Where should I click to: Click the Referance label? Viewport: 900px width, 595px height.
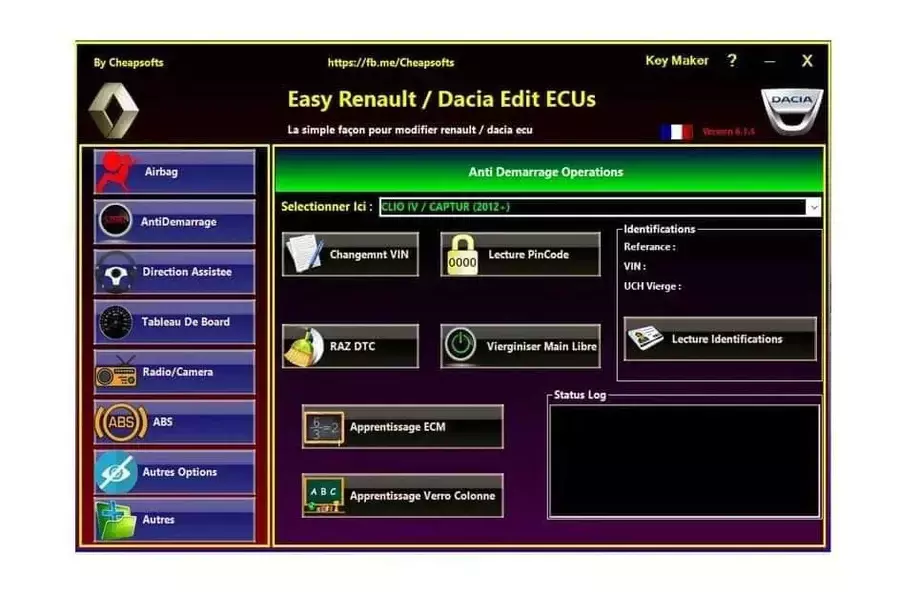(x=649, y=247)
